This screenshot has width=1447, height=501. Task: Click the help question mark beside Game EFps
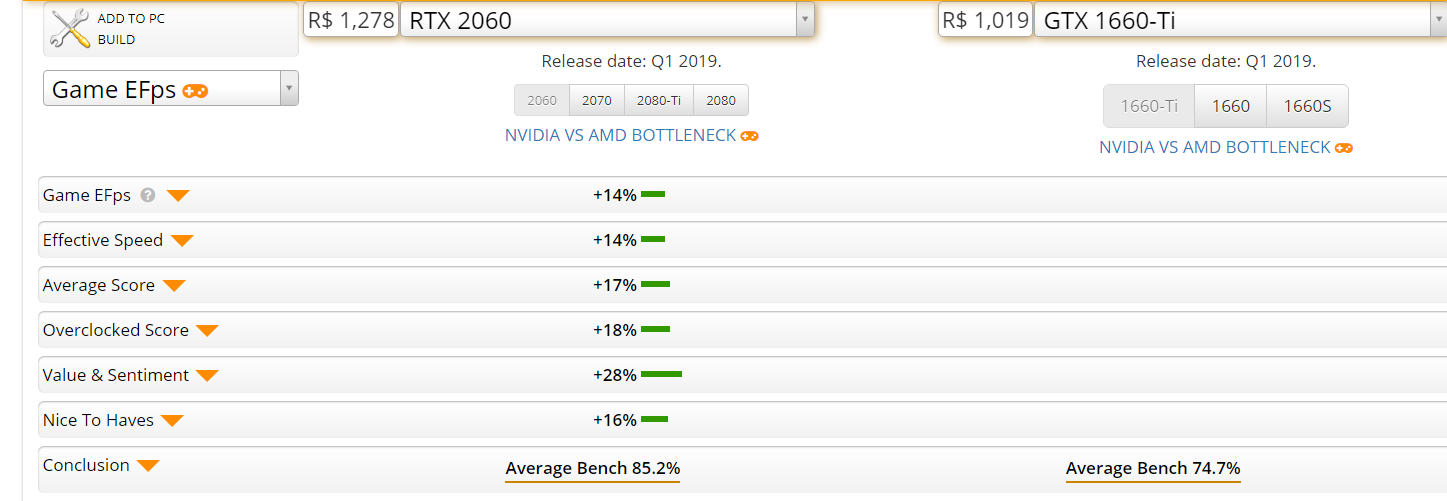[x=148, y=195]
